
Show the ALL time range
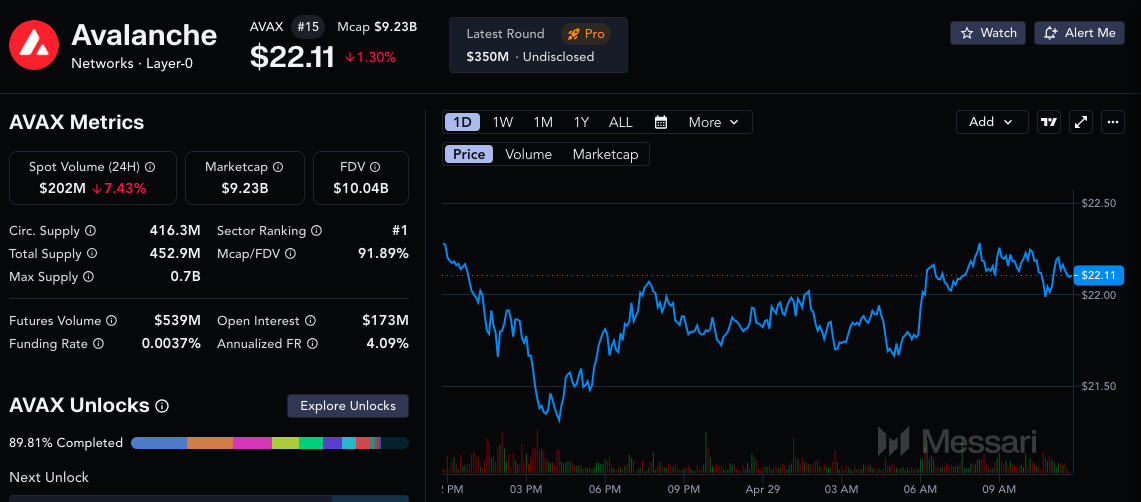click(621, 122)
